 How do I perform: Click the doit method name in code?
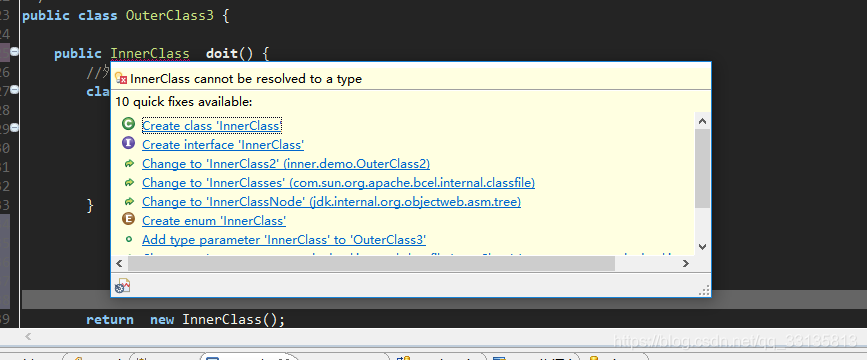[x=222, y=54]
